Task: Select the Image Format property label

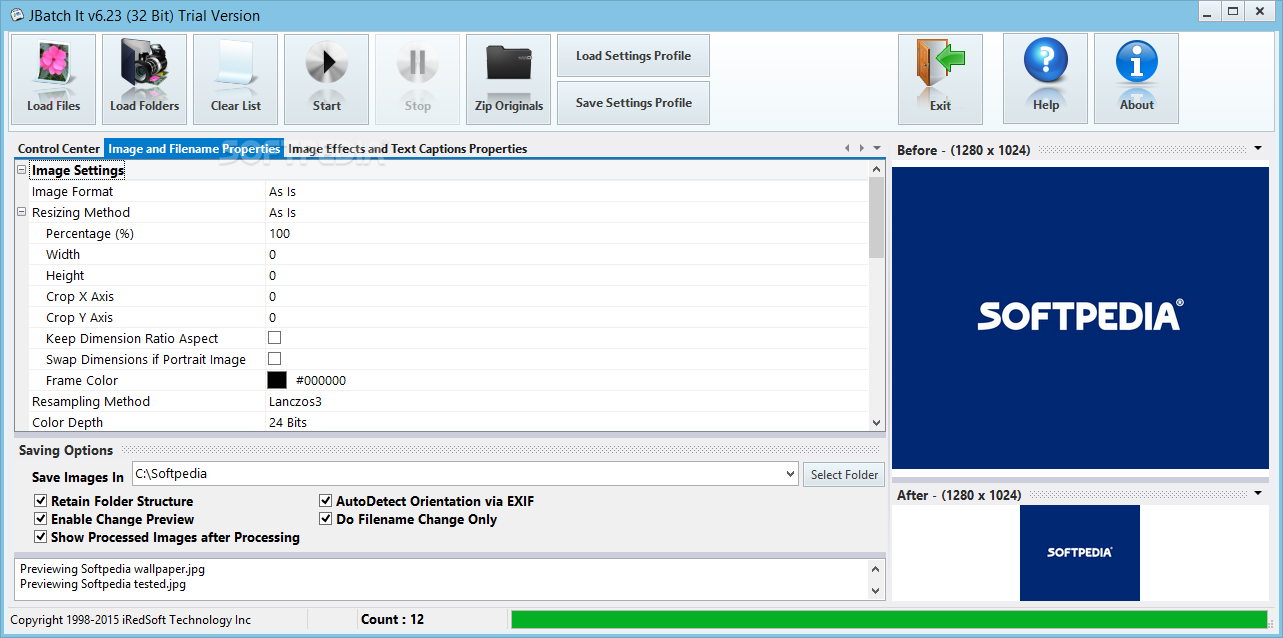Action: 72,191
